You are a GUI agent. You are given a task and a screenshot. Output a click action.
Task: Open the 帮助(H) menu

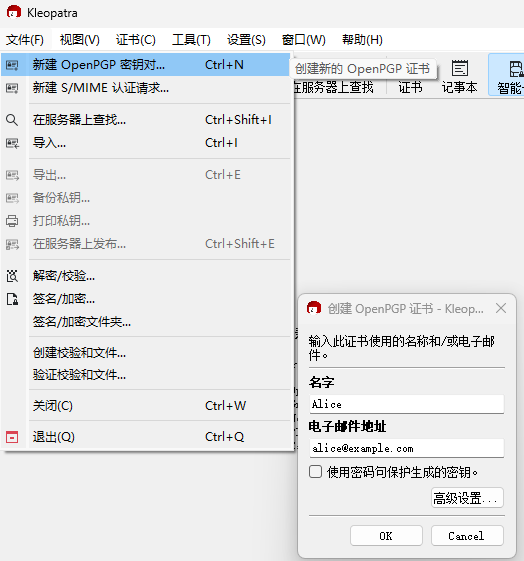click(362, 40)
